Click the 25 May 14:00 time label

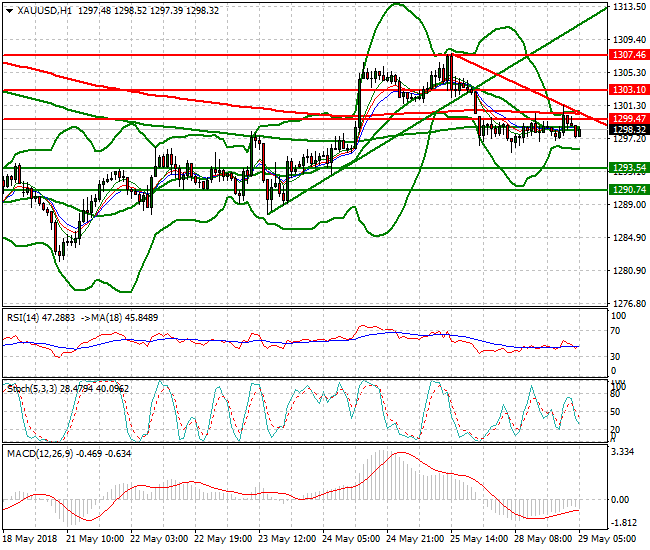(x=479, y=539)
